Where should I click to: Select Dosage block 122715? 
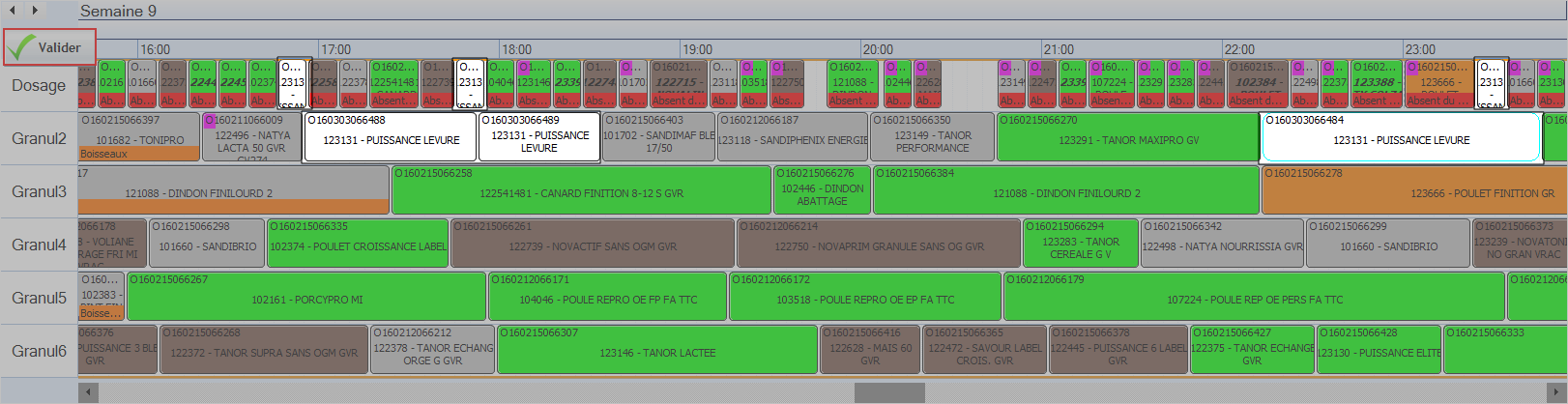click(x=679, y=84)
